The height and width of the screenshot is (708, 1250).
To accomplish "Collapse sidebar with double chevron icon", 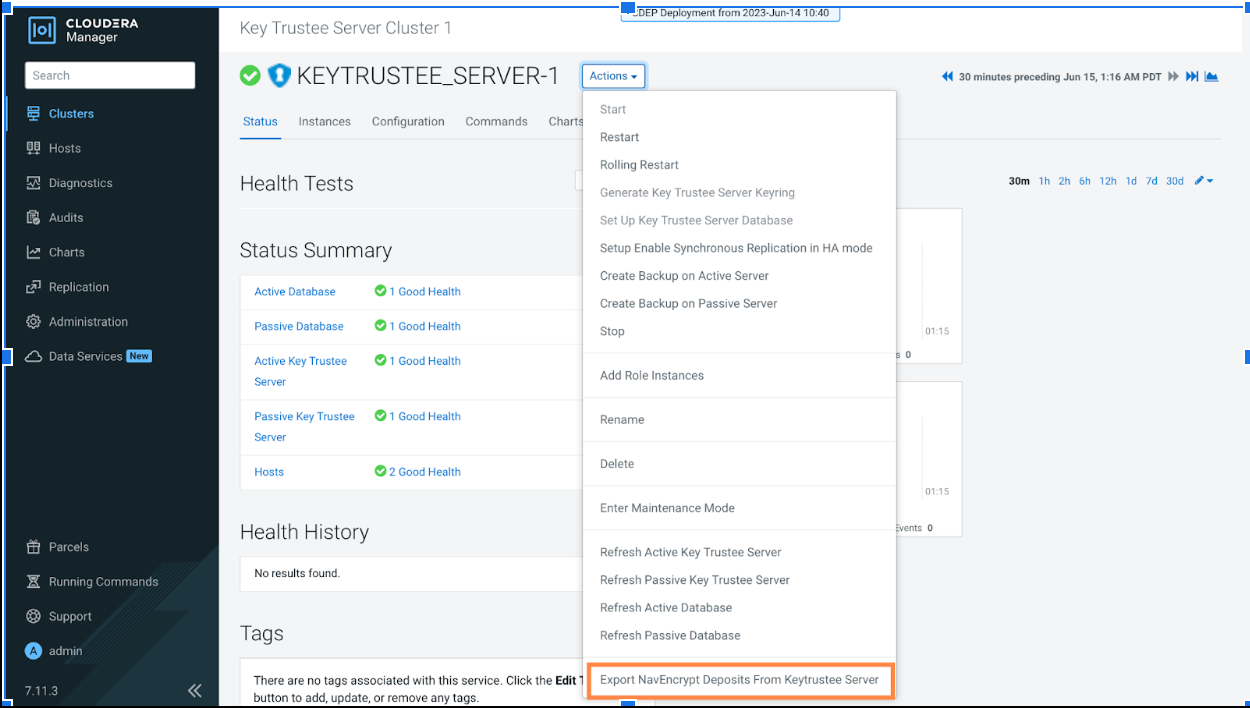I will point(195,690).
